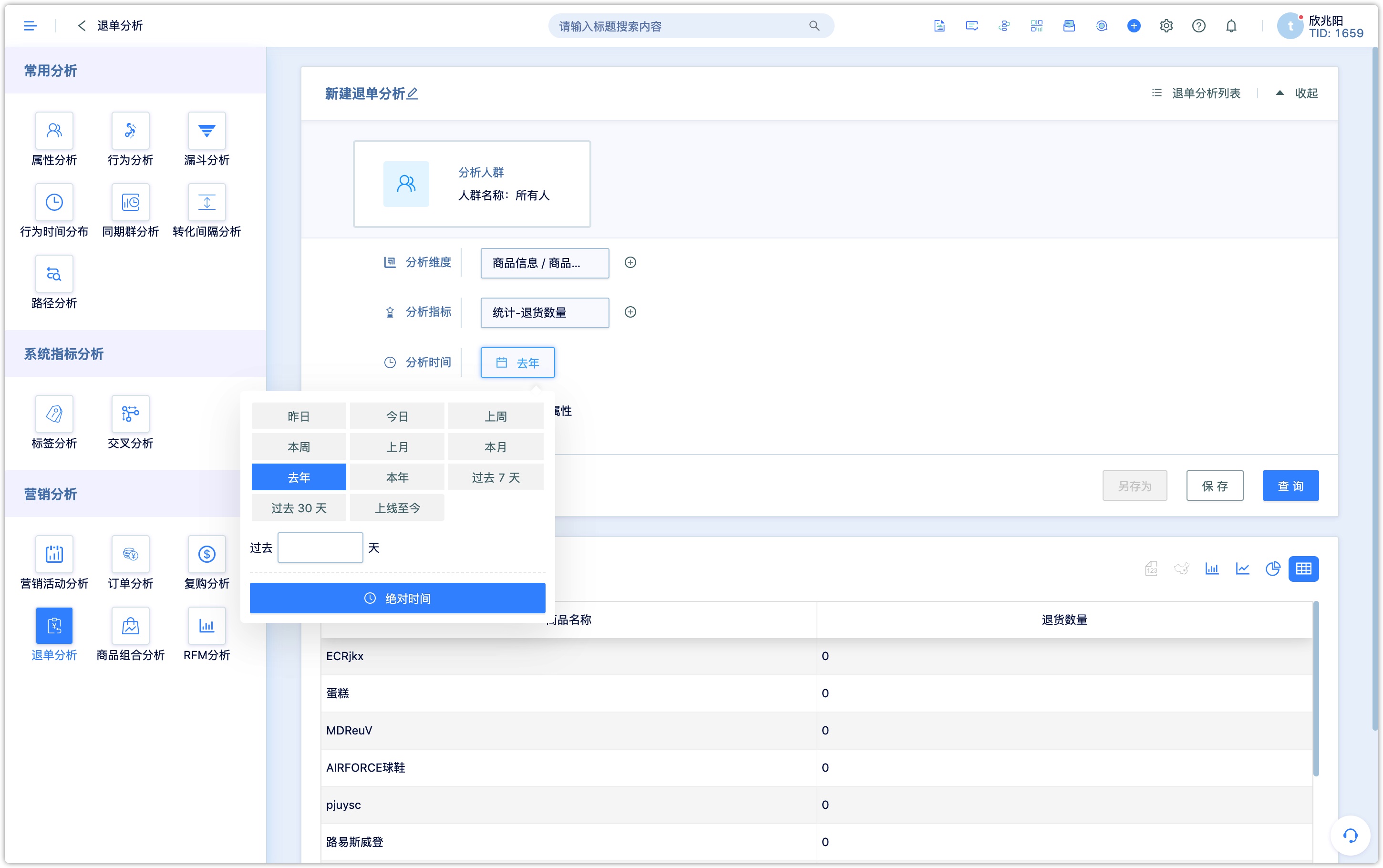Add another 分析指标 with plus icon
Screen dimensions: 1383x868
(630, 312)
